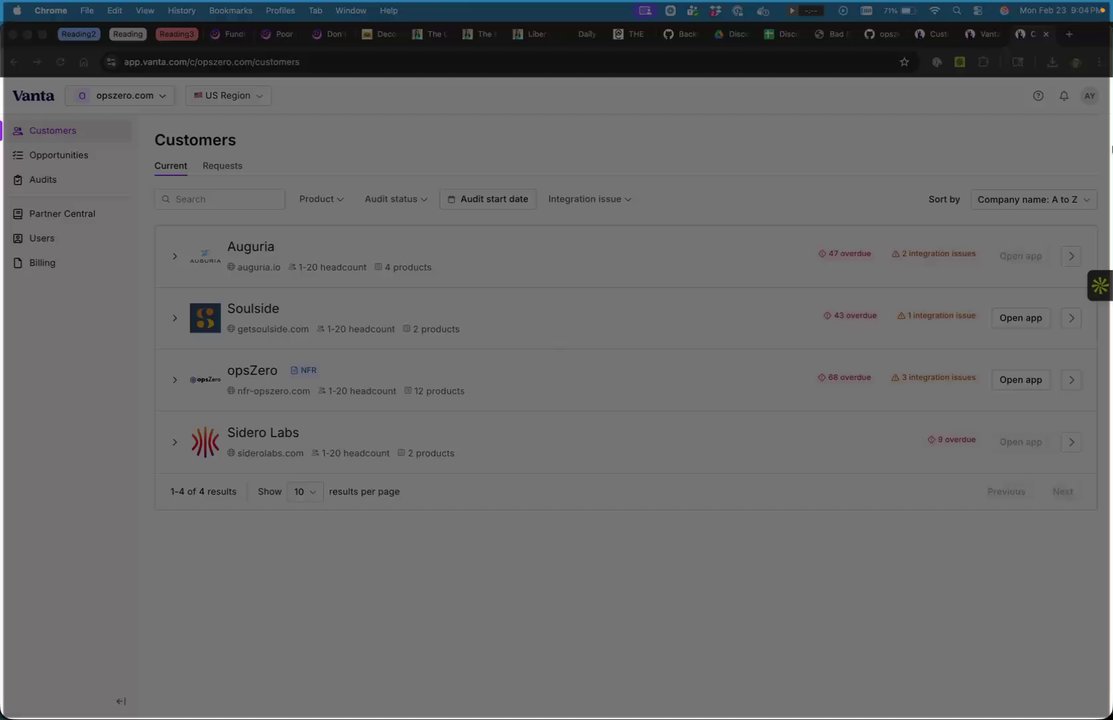
Task: Go to Chrome home button
Action: 84,62
